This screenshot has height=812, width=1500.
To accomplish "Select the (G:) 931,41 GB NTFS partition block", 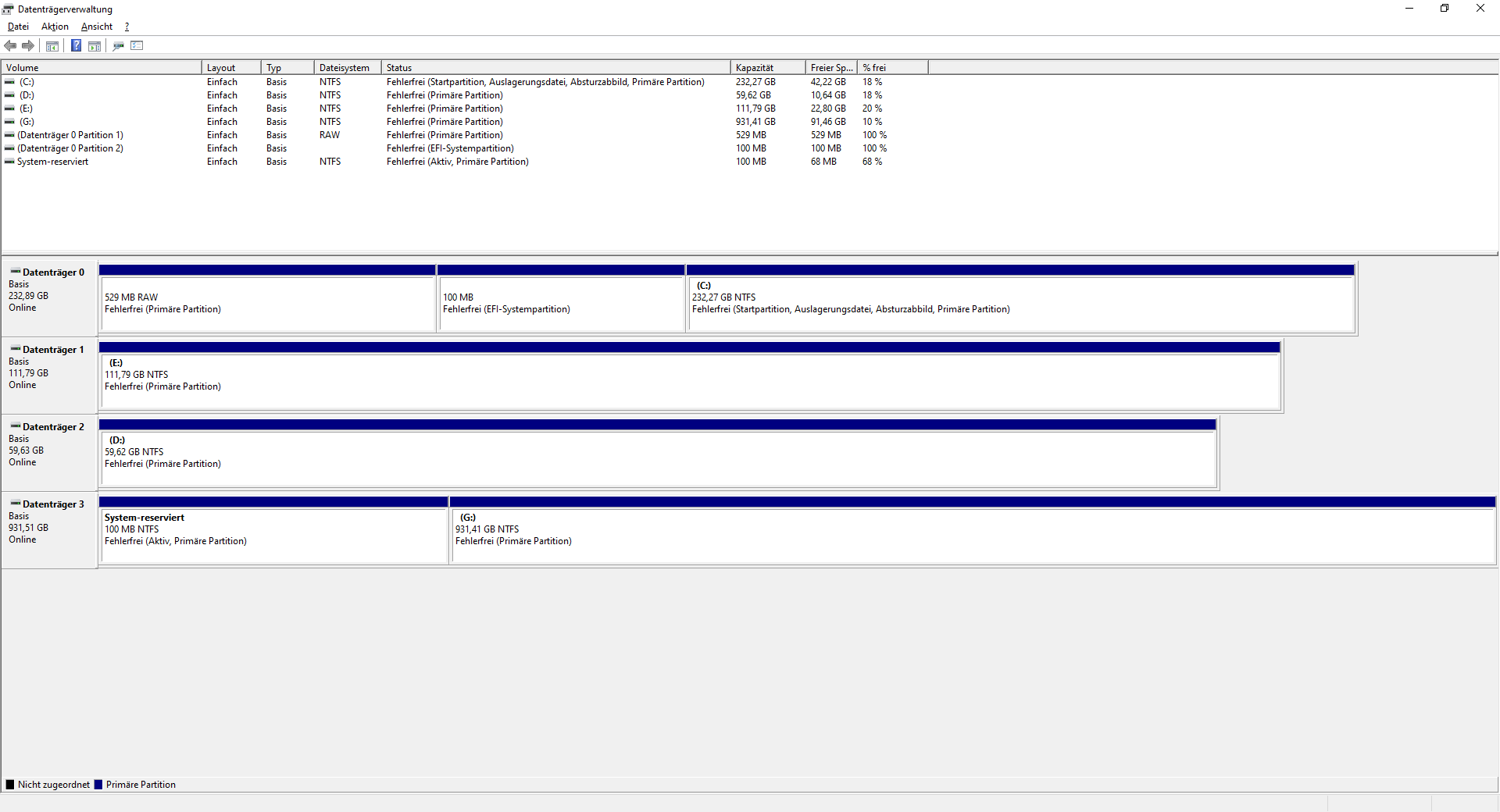I will click(973, 530).
